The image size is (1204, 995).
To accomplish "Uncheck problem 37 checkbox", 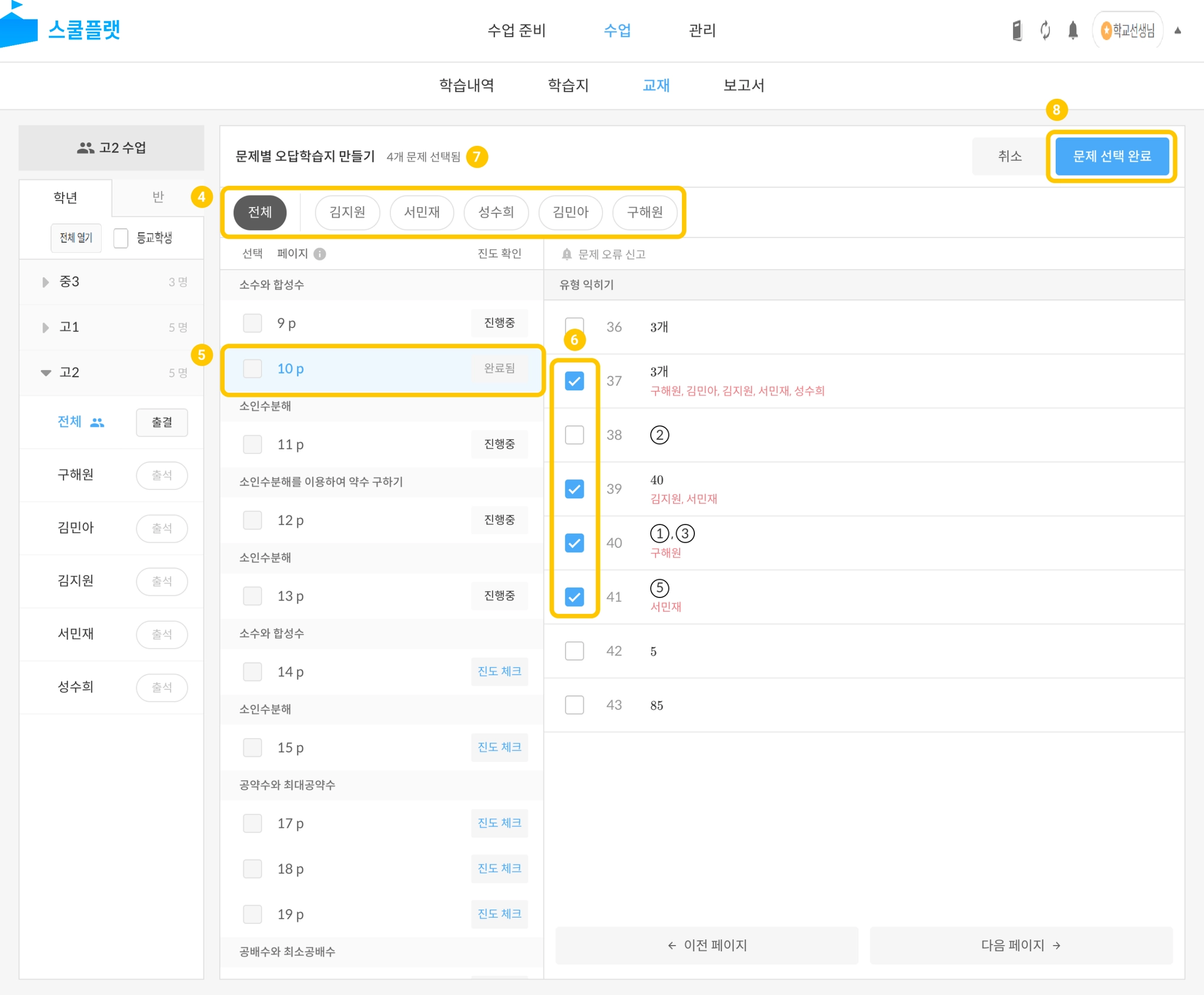I will click(574, 381).
